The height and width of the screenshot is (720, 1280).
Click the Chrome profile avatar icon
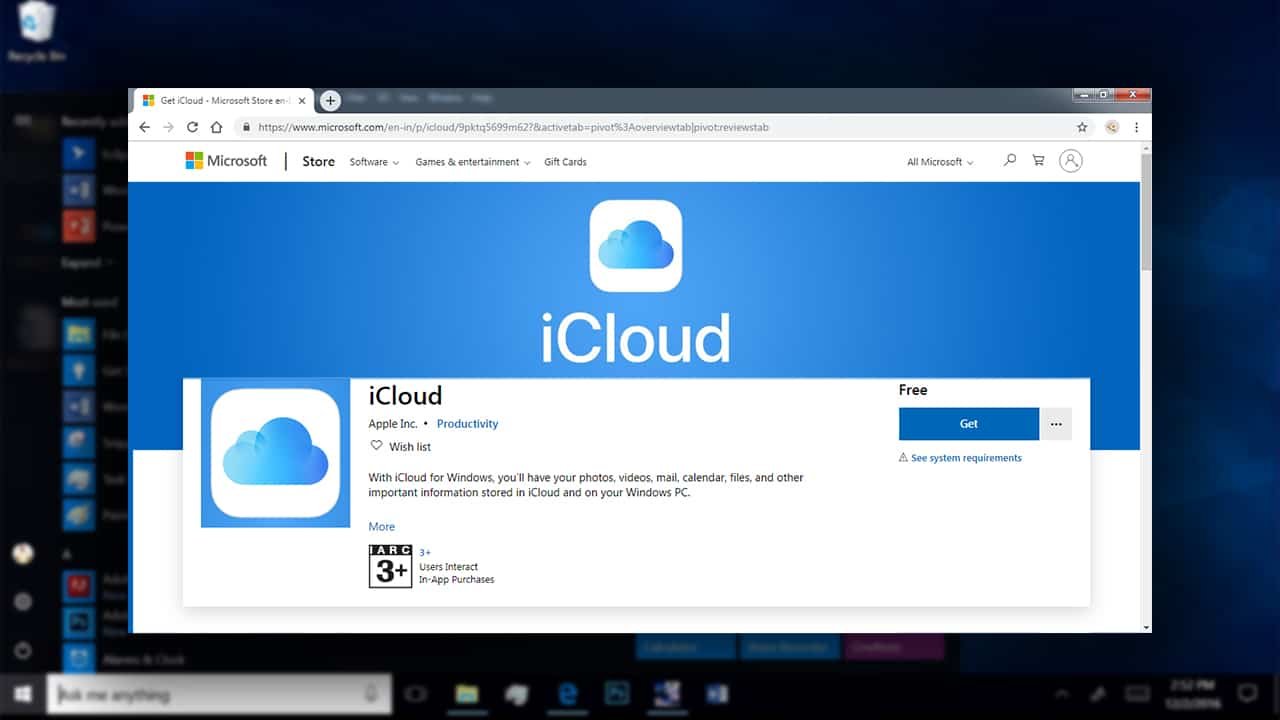tap(1112, 127)
